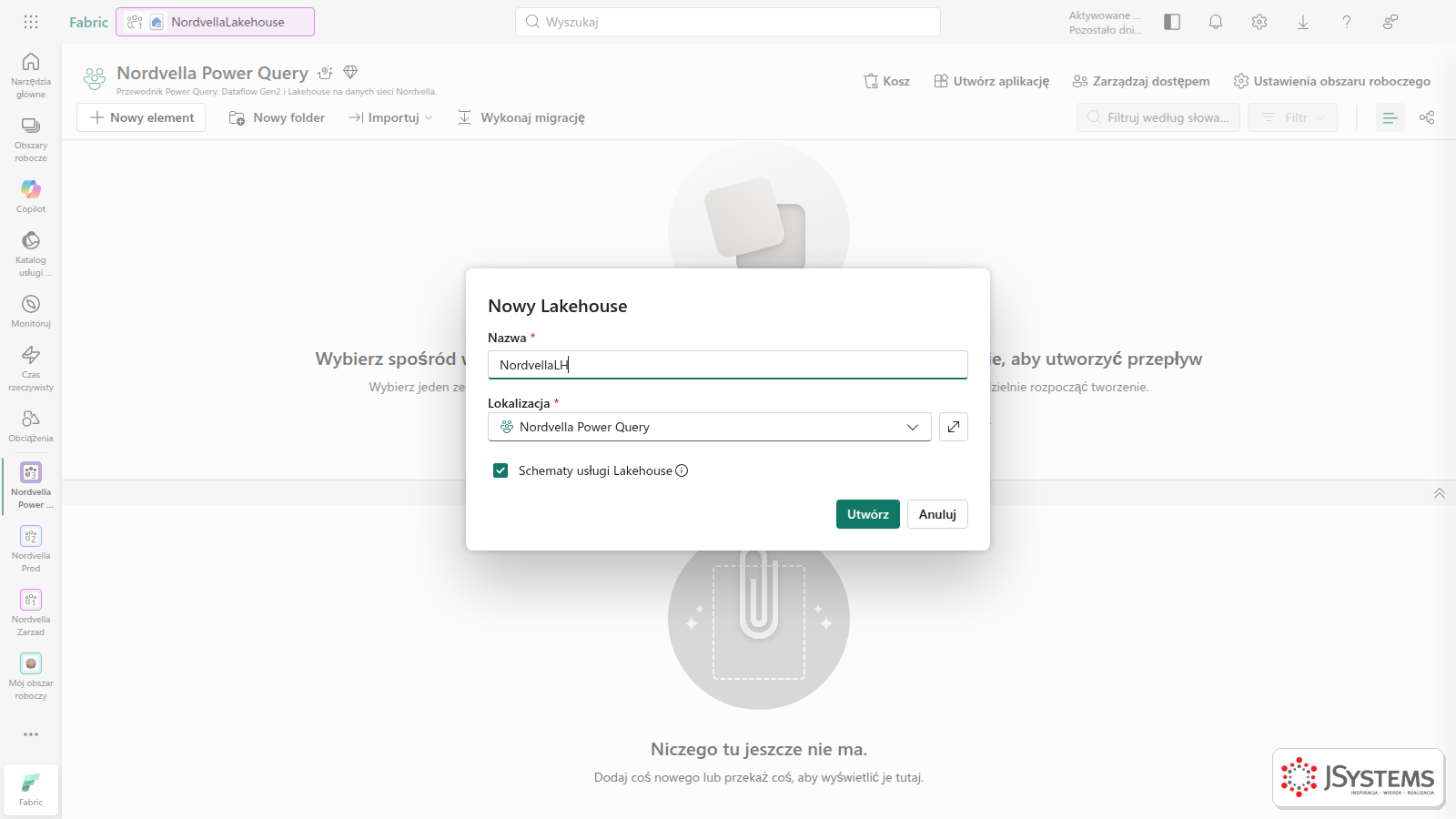Open Copilot from the sidebar
The width and height of the screenshot is (1456, 819).
tap(31, 196)
